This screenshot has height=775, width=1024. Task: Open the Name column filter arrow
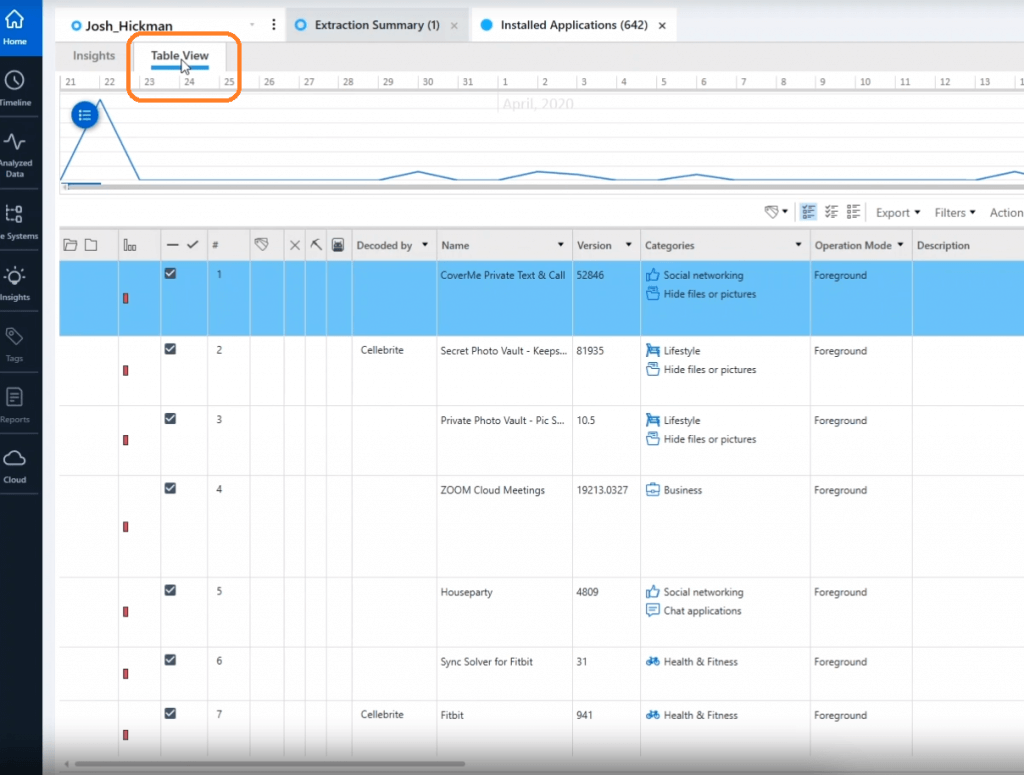[x=560, y=245]
